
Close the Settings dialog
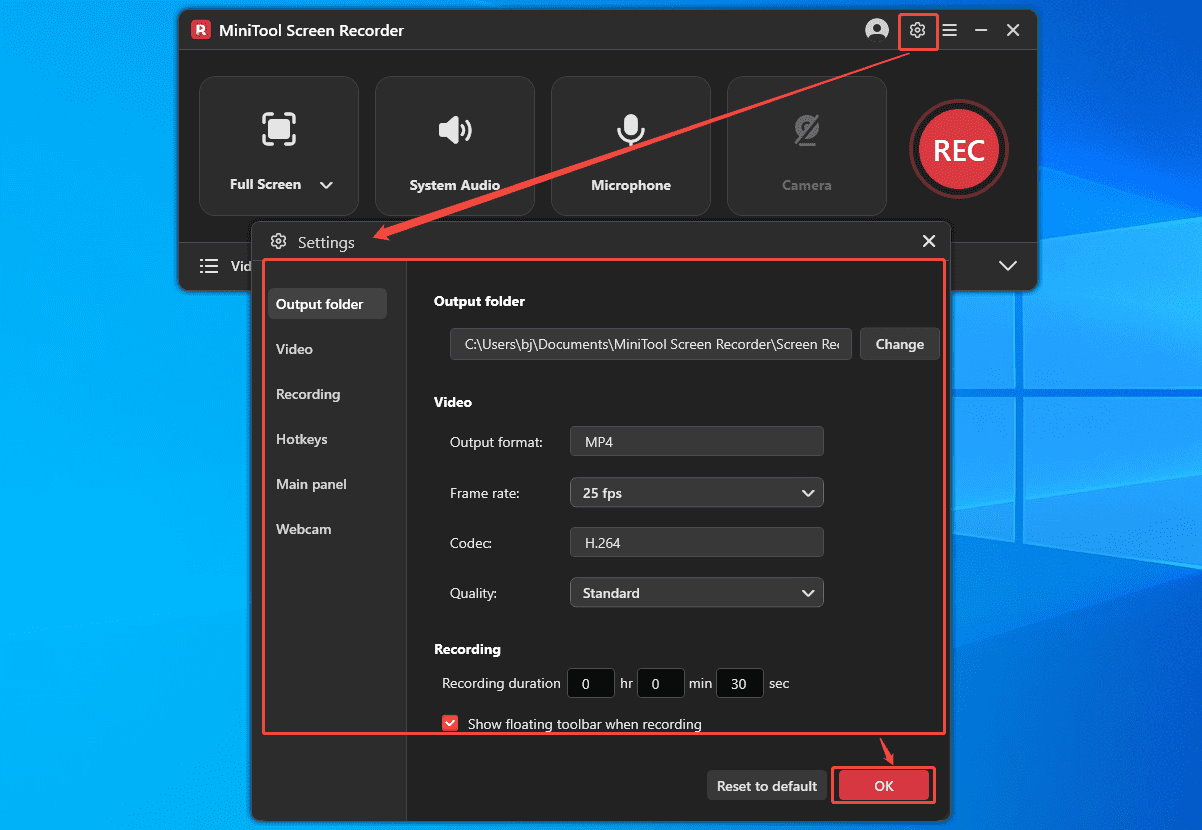(x=929, y=241)
